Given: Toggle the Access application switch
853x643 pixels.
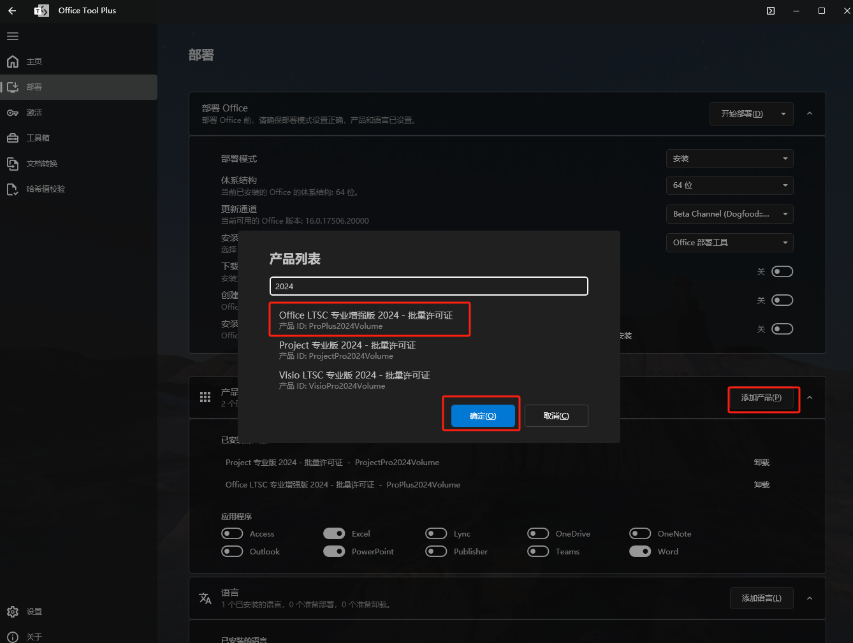Looking at the screenshot, I should point(232,534).
